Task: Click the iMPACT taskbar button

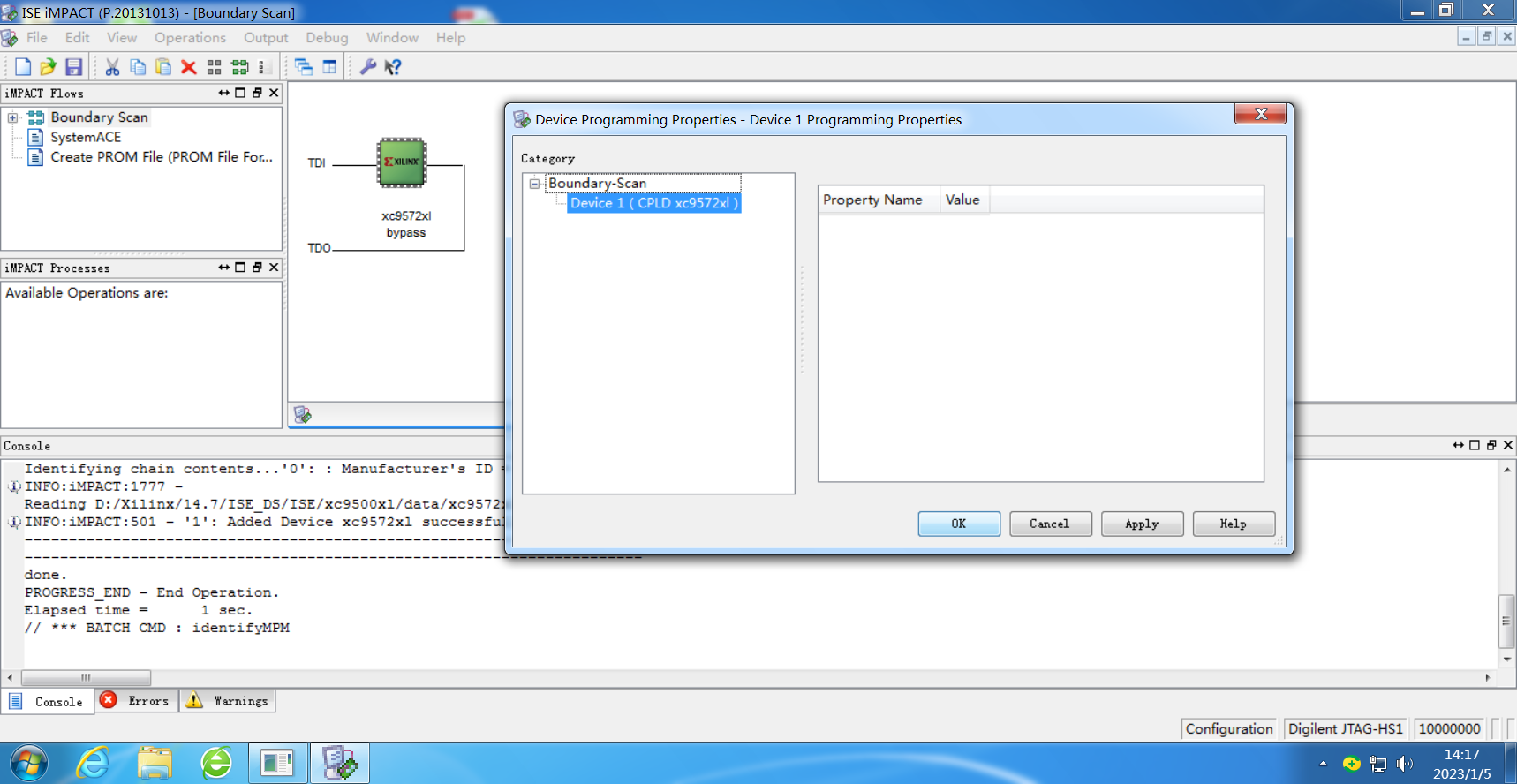Action: pyautogui.click(x=339, y=763)
